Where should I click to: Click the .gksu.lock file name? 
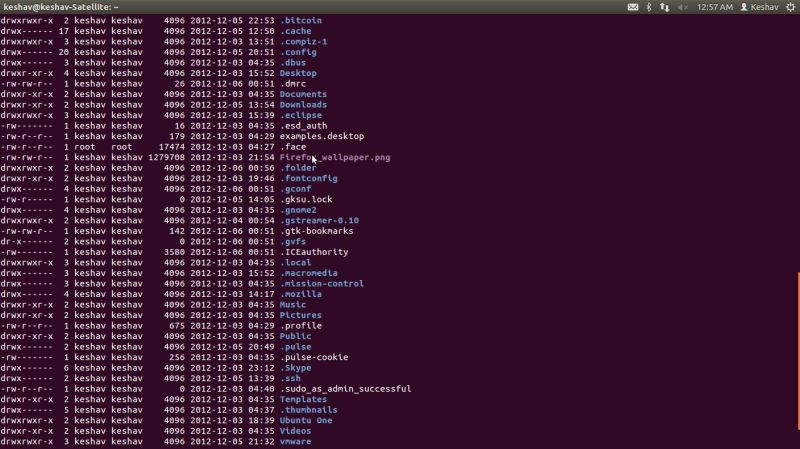306,199
